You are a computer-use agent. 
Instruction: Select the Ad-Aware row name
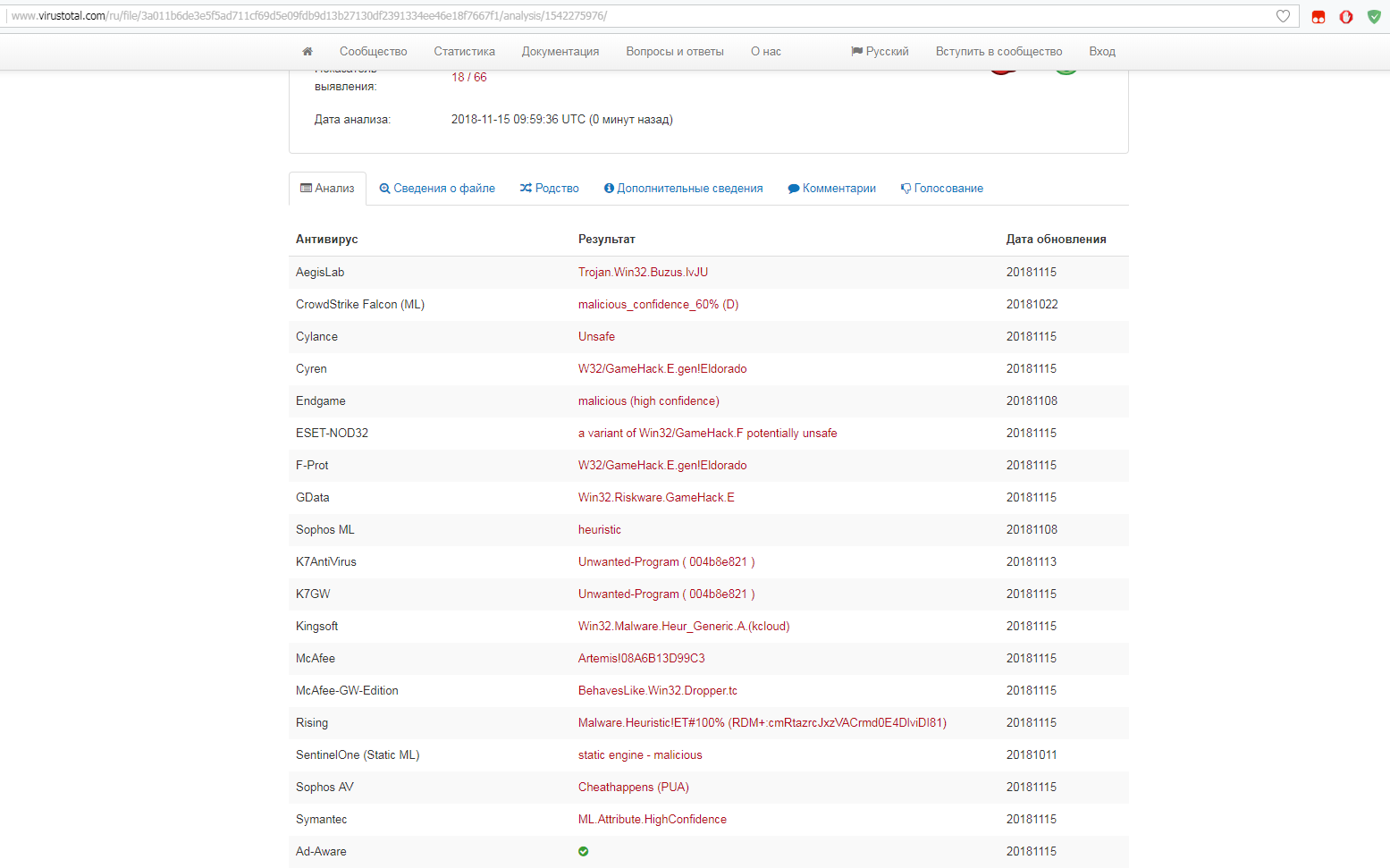pyautogui.click(x=321, y=852)
